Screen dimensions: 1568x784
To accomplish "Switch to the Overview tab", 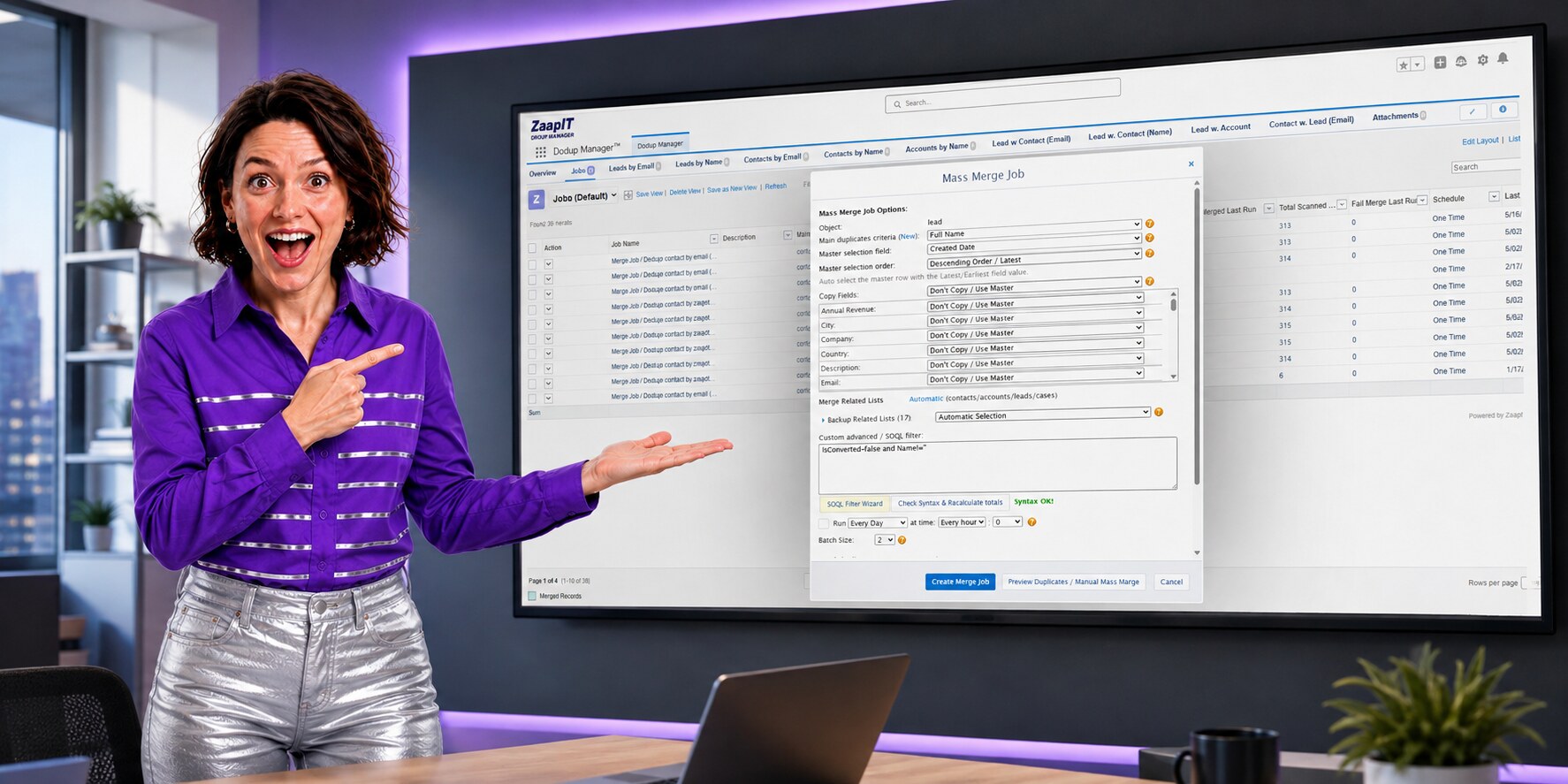I will pos(543,173).
